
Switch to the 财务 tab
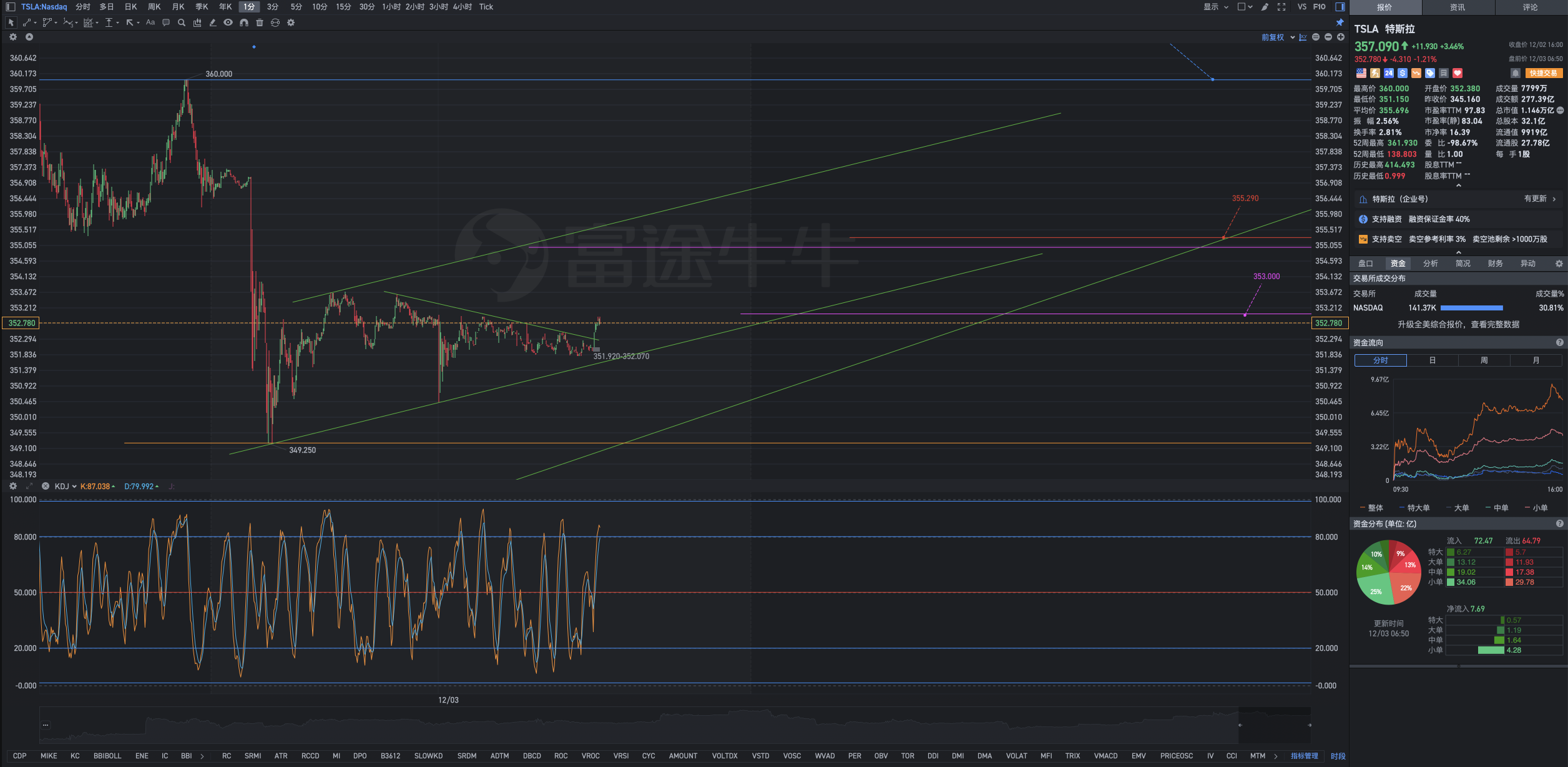tap(1496, 264)
